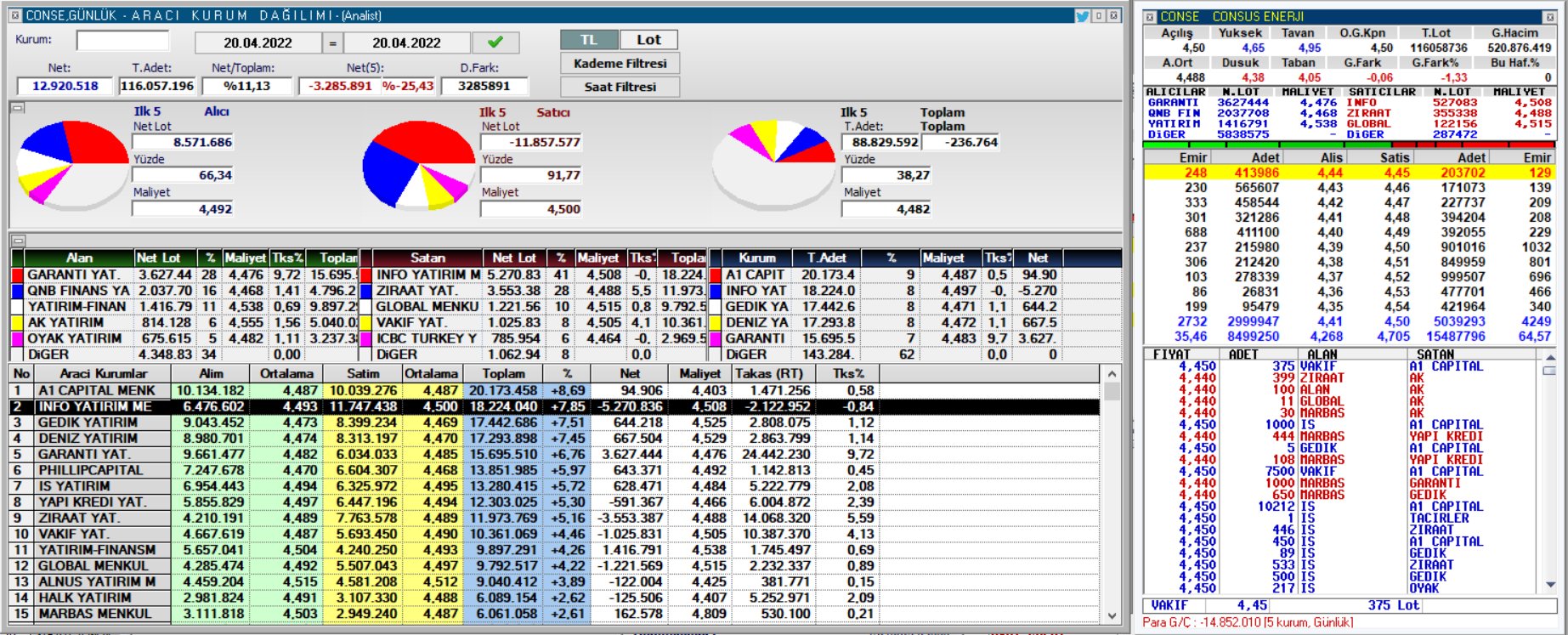Sort main table by Toplam column
1568x635 pixels.
[504, 373]
